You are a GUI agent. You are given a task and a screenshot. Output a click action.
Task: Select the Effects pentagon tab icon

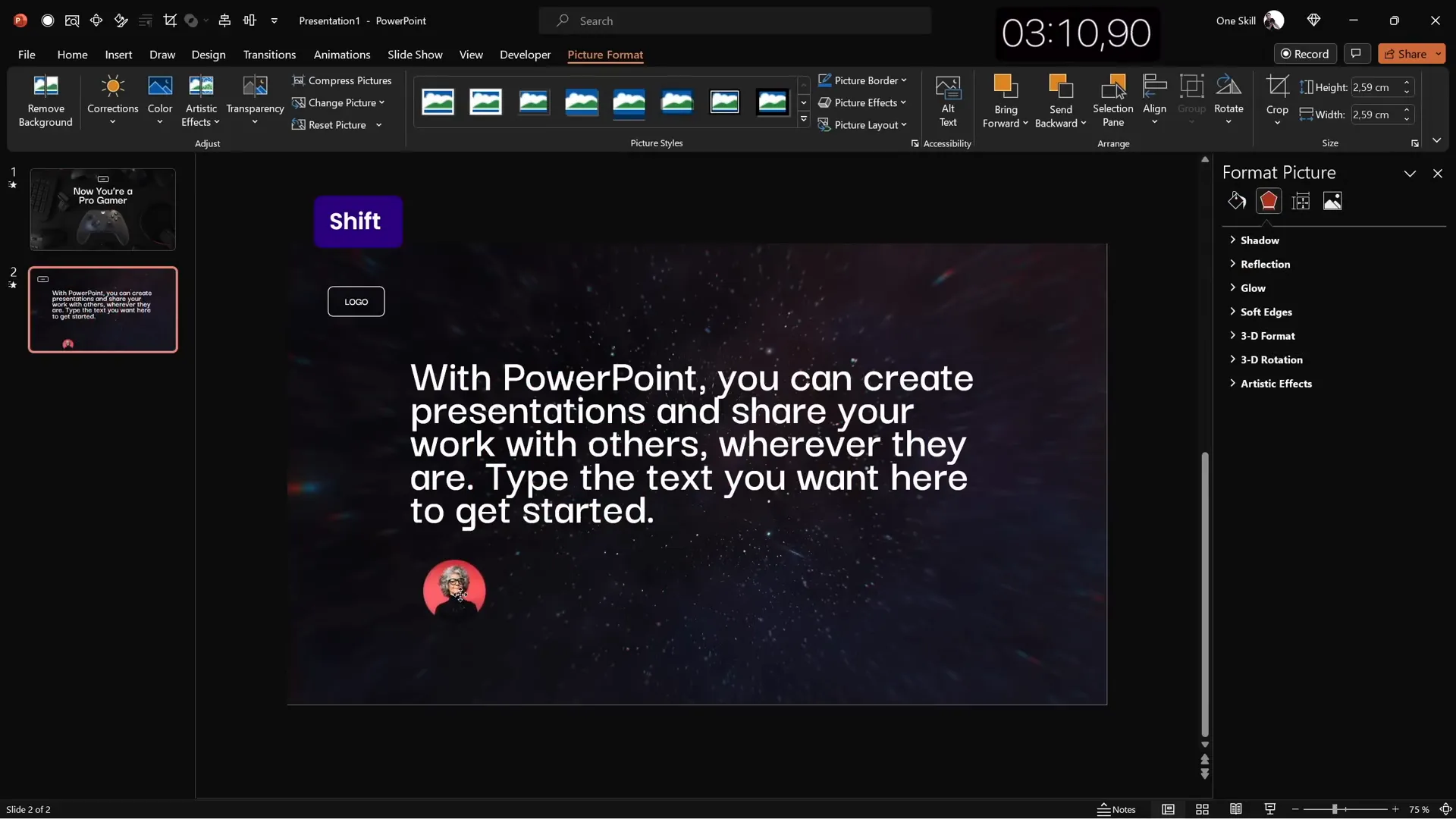(1269, 201)
